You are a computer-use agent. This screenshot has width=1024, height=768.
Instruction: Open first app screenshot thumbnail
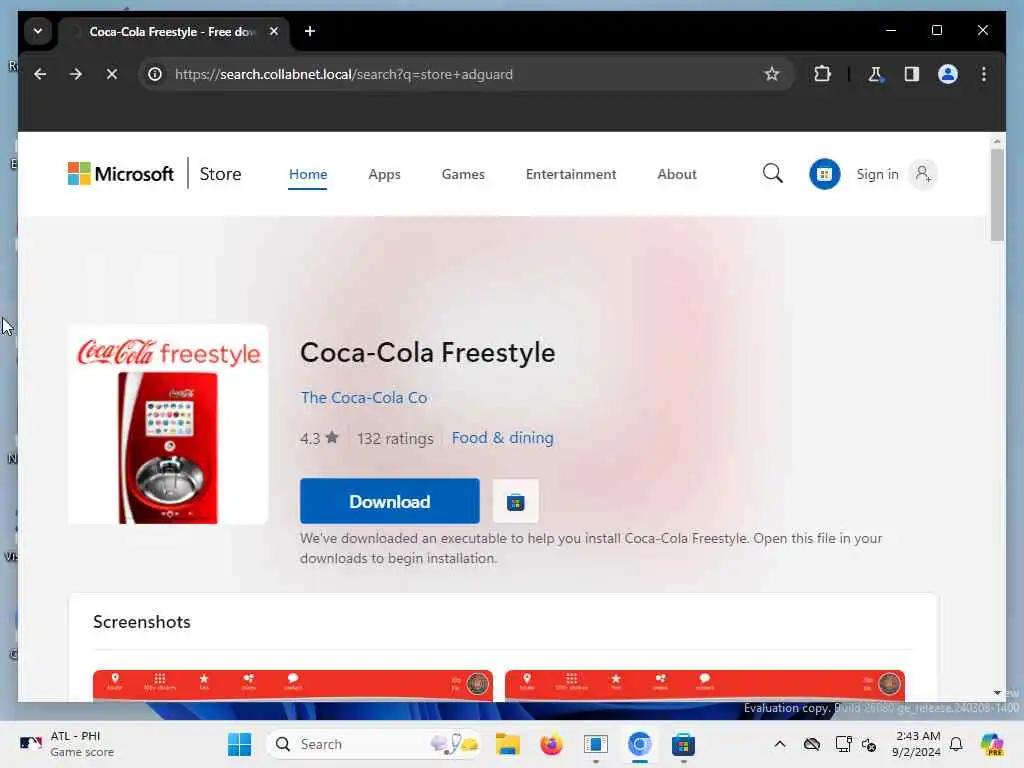293,686
